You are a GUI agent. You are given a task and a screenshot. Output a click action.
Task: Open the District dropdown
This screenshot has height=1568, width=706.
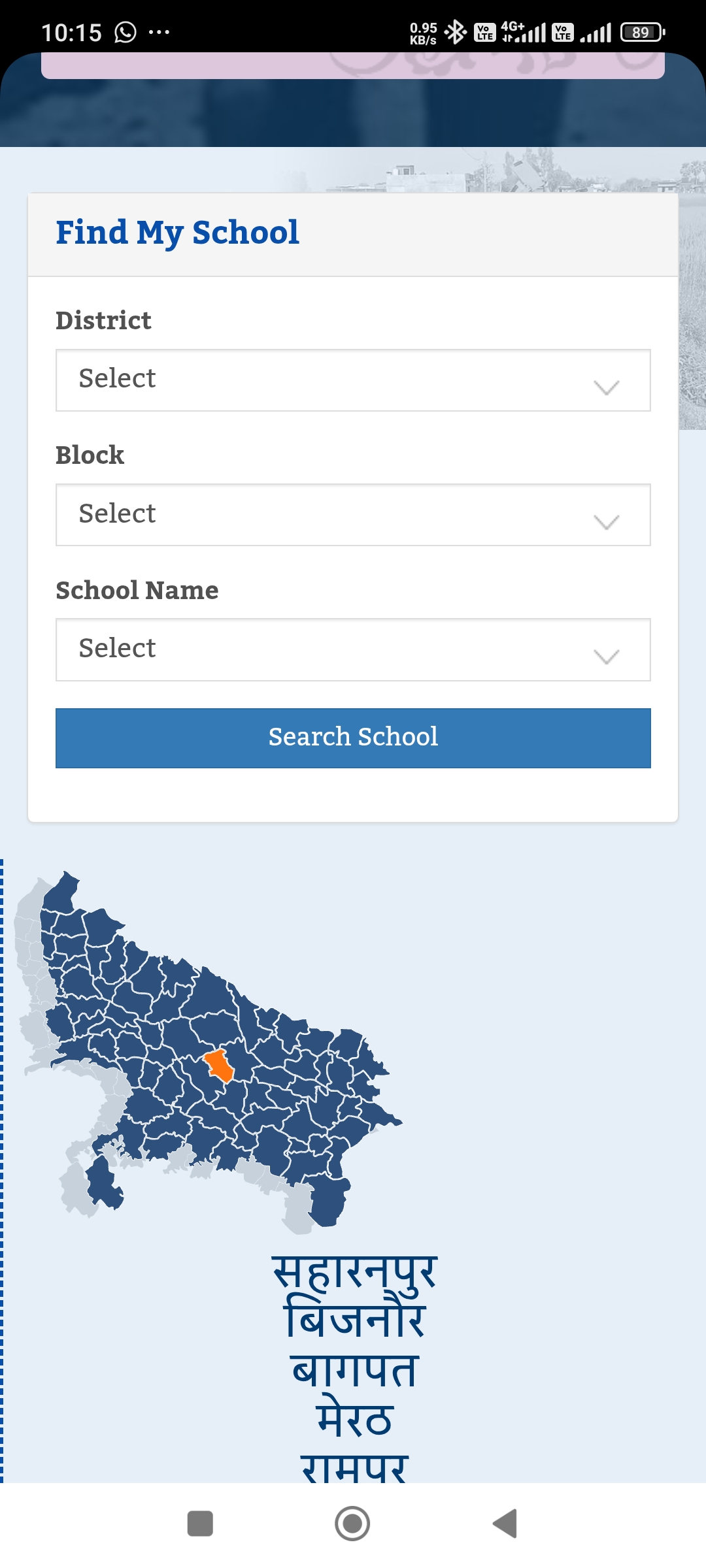[x=353, y=380]
